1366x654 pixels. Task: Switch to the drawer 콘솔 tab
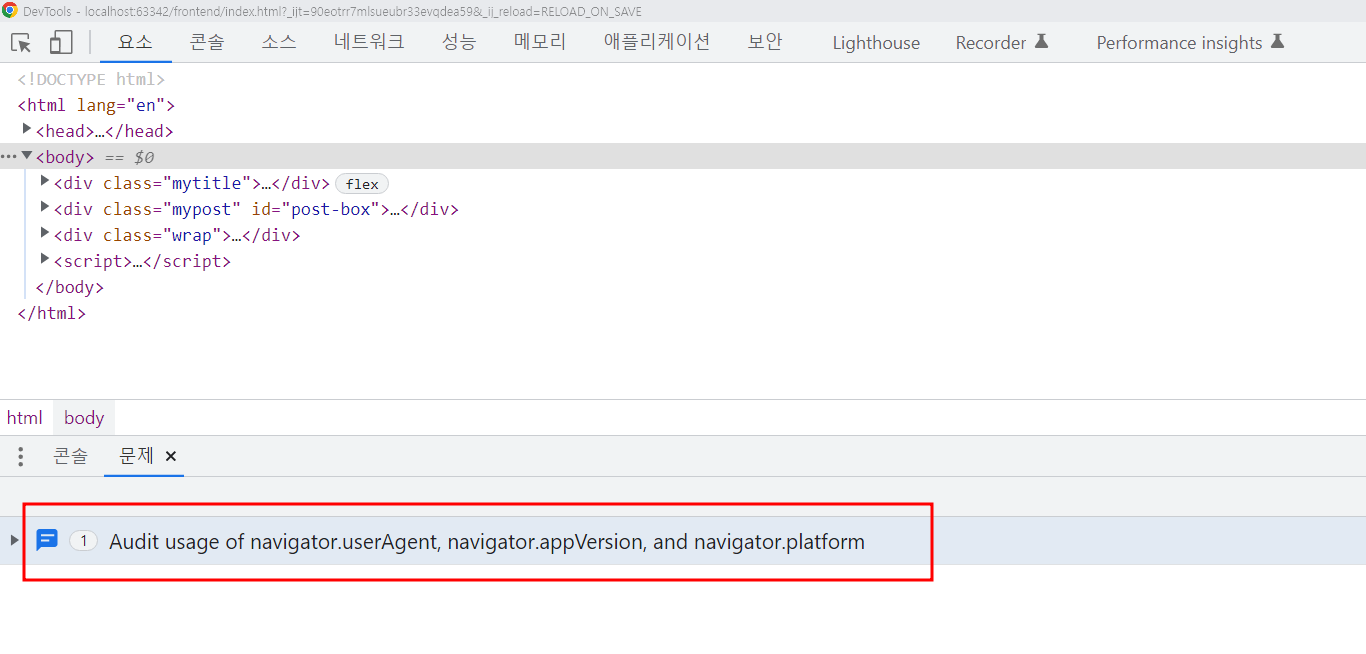70,456
